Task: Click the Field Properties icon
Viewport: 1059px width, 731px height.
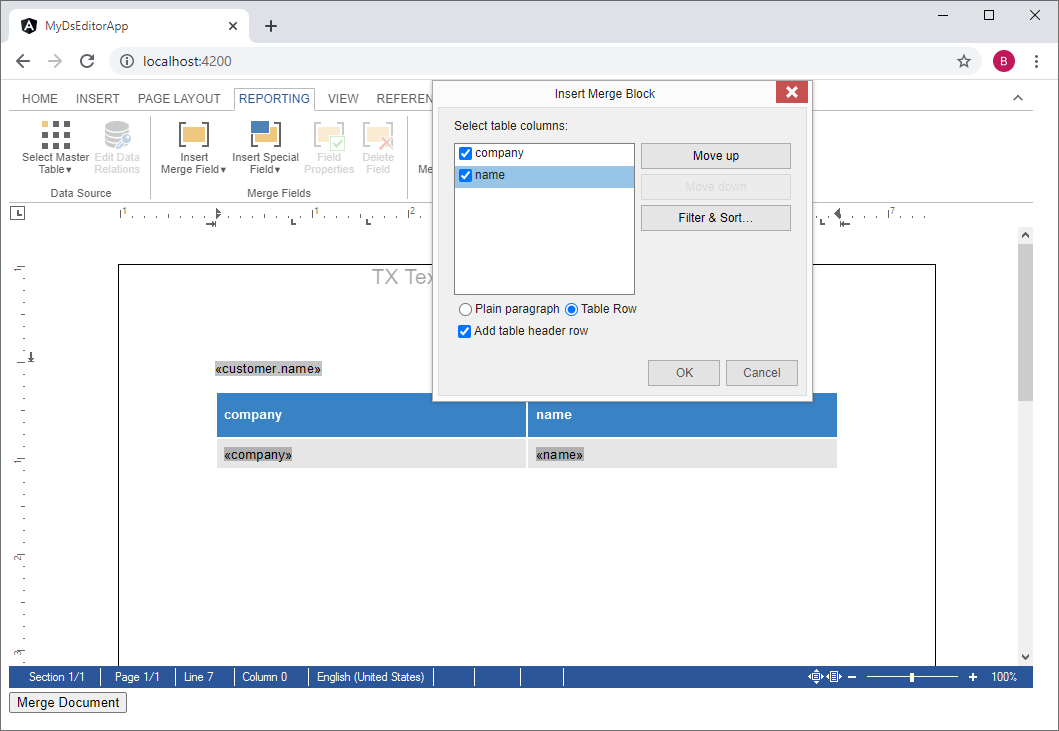Action: [x=329, y=147]
